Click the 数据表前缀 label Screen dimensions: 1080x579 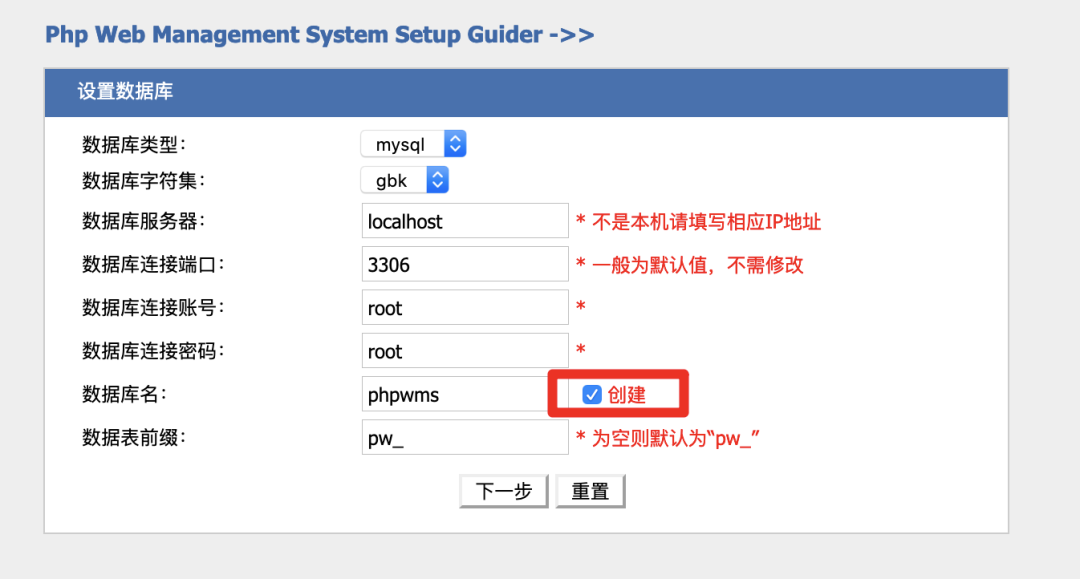(x=134, y=438)
